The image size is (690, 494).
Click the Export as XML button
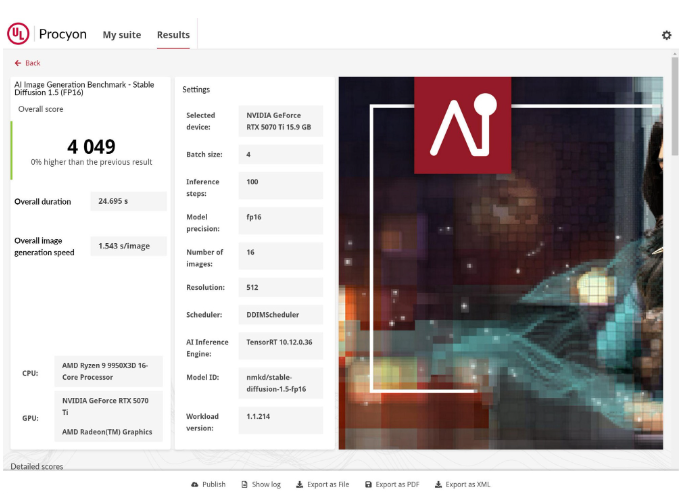click(x=462, y=484)
